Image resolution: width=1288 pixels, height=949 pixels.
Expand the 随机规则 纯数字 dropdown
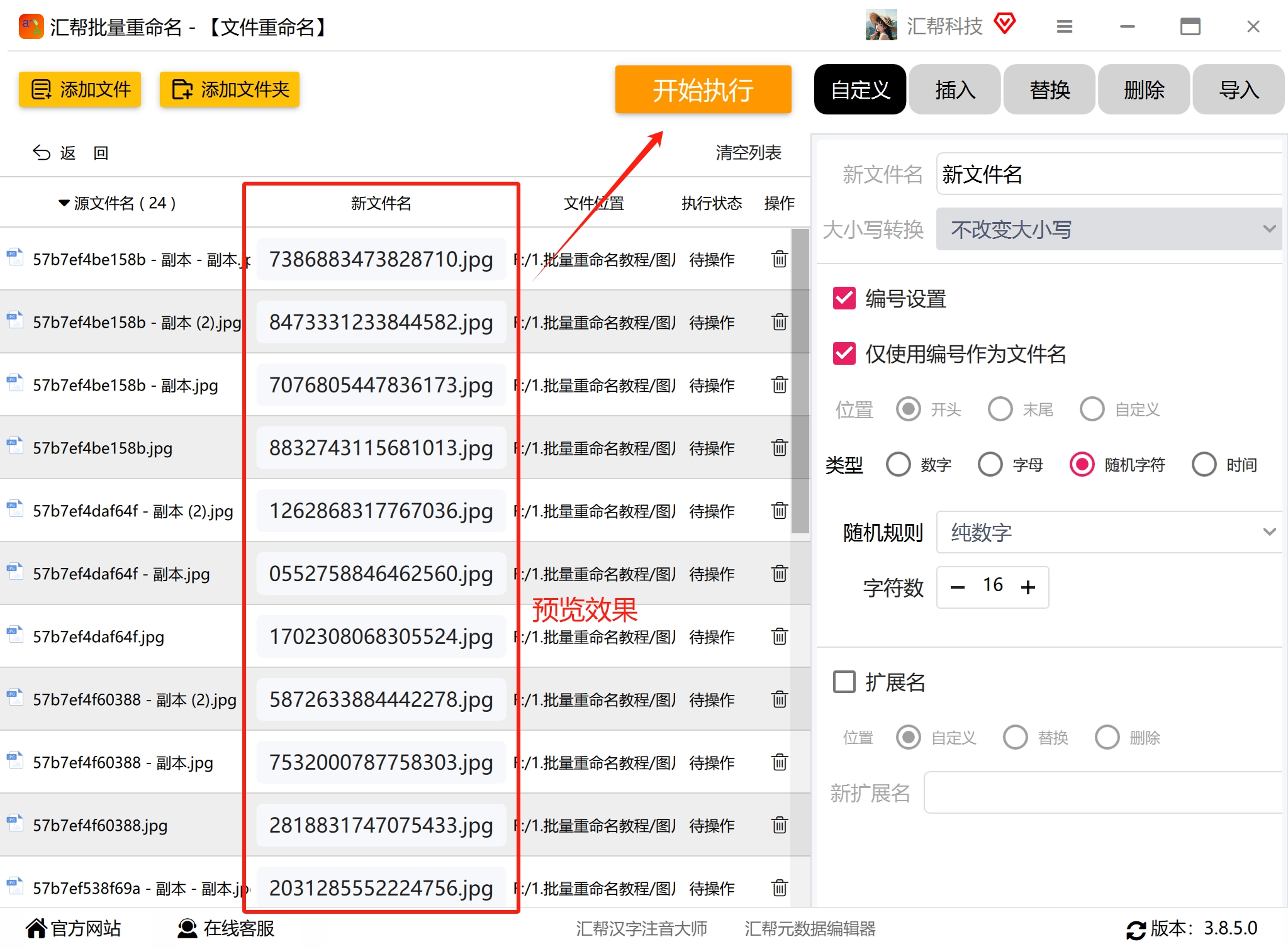point(1109,533)
